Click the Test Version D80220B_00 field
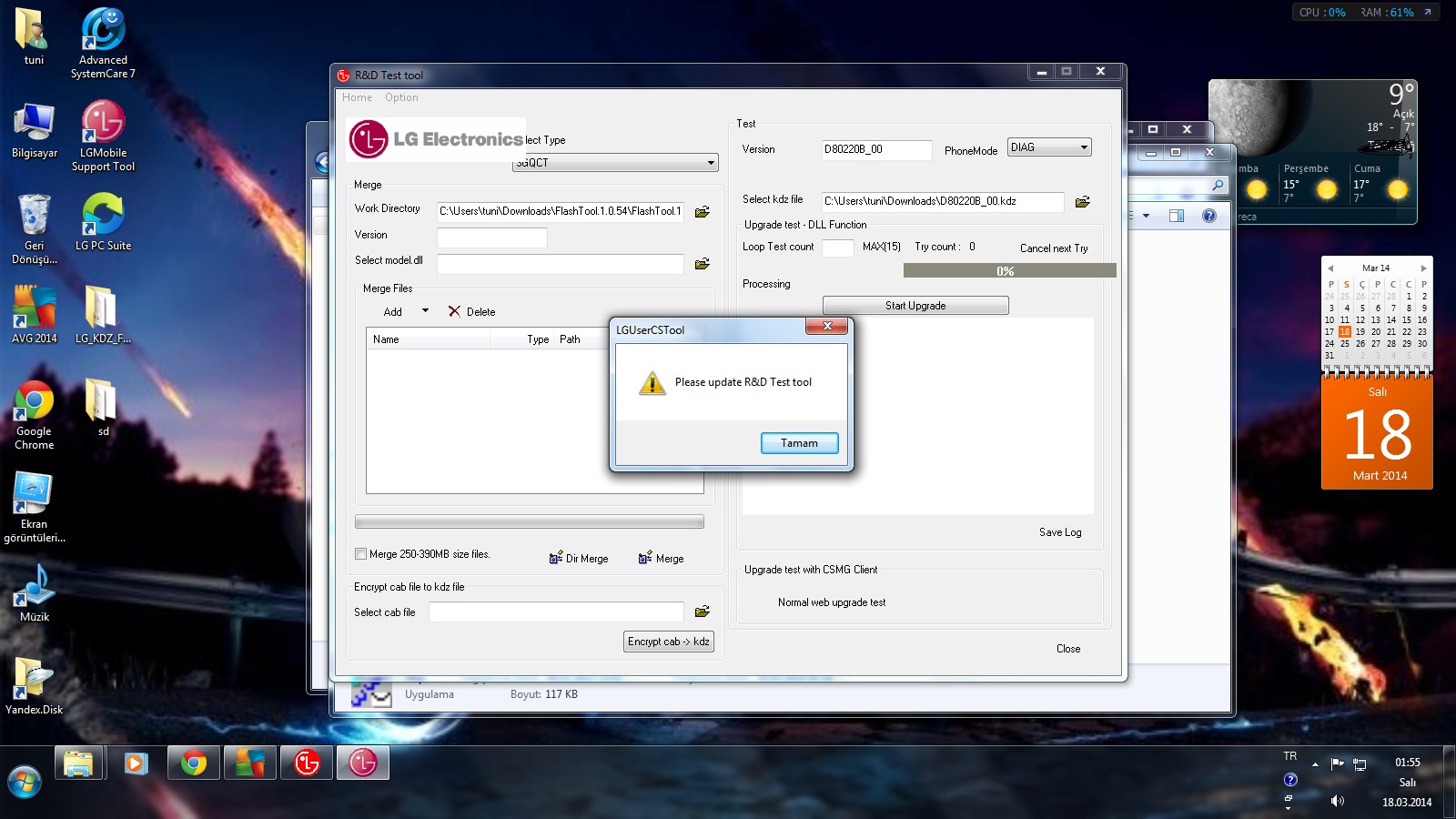Screen dimensions: 1456x819 click(876, 149)
